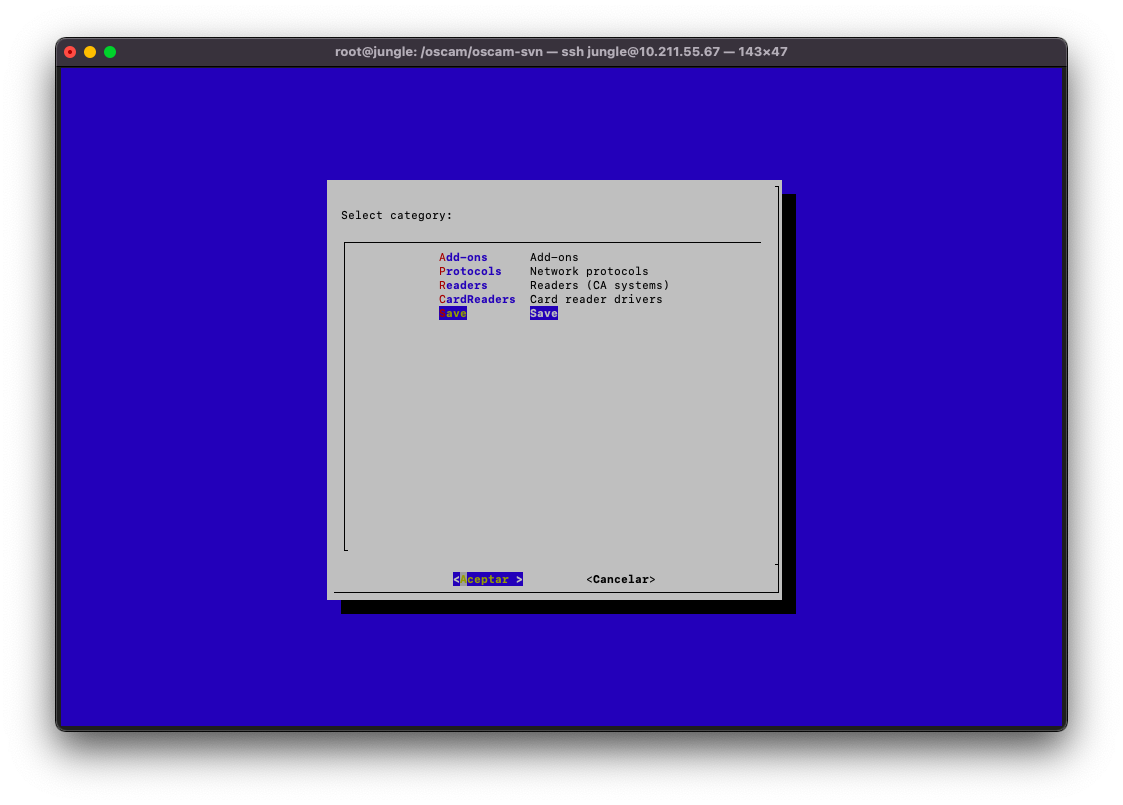Select the Readers category tag
Viewport: 1123px width, 805px height.
463,285
